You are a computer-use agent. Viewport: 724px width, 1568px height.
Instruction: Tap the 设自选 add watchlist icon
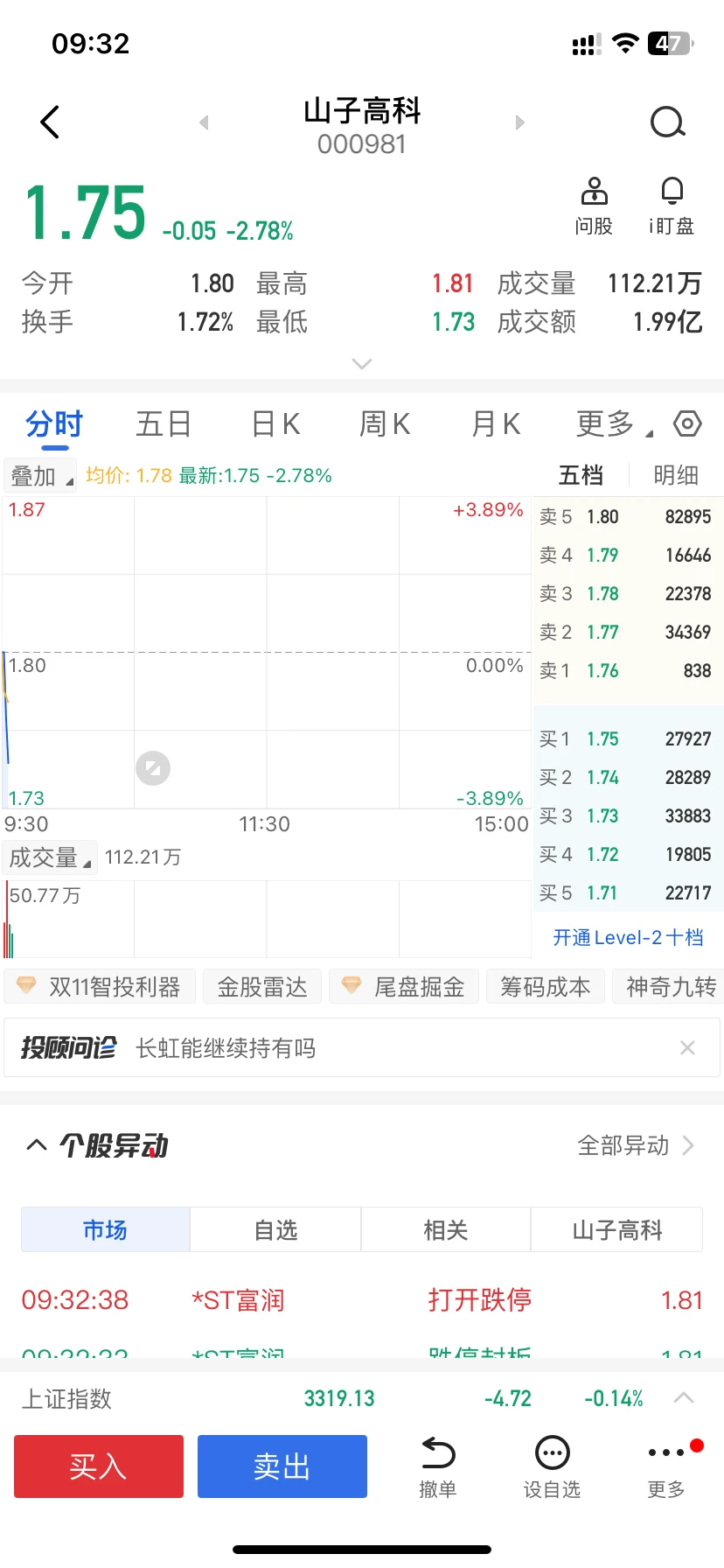[x=552, y=1466]
